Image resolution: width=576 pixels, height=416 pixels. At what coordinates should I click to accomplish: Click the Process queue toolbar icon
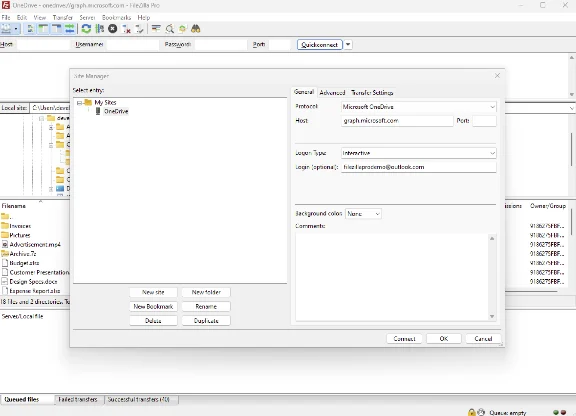pyautogui.click(x=100, y=29)
